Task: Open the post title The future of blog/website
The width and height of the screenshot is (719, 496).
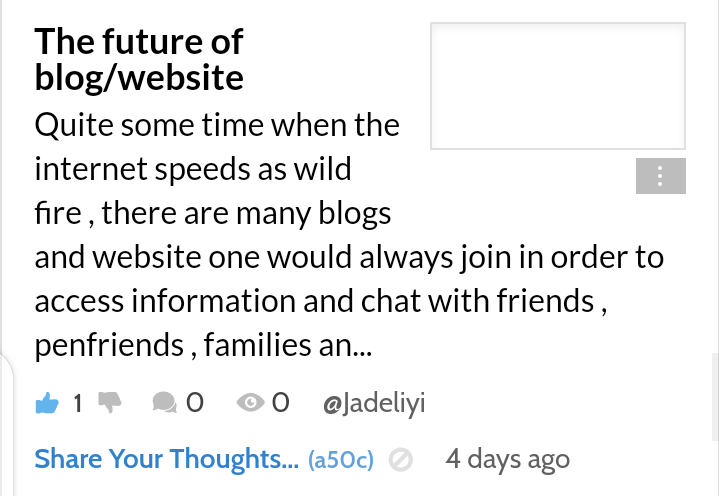Action: click(x=139, y=60)
